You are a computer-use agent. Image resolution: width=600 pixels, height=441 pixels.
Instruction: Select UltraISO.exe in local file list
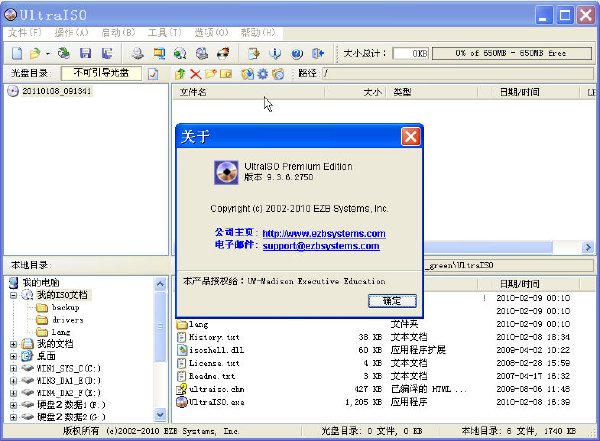point(217,402)
